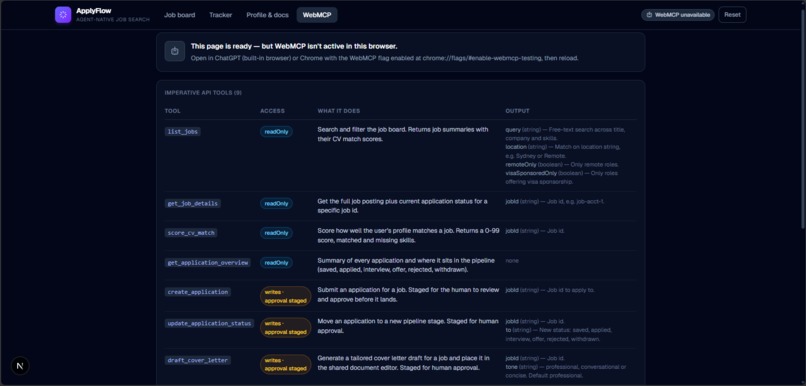Go to Profile & docs tab
Viewport: 806px width, 386px height.
(x=267, y=15)
